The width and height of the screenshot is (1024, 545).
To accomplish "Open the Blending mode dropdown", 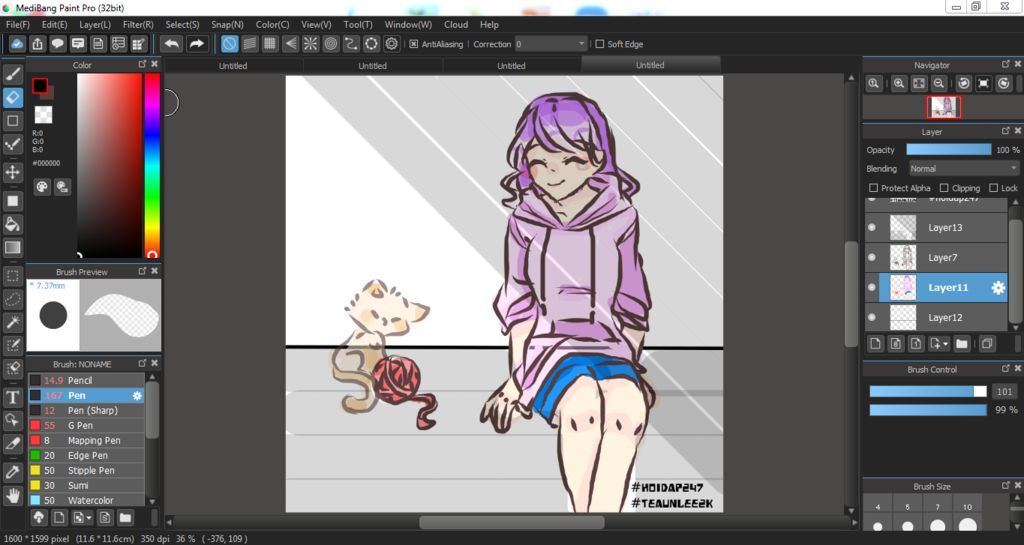I will [963, 168].
